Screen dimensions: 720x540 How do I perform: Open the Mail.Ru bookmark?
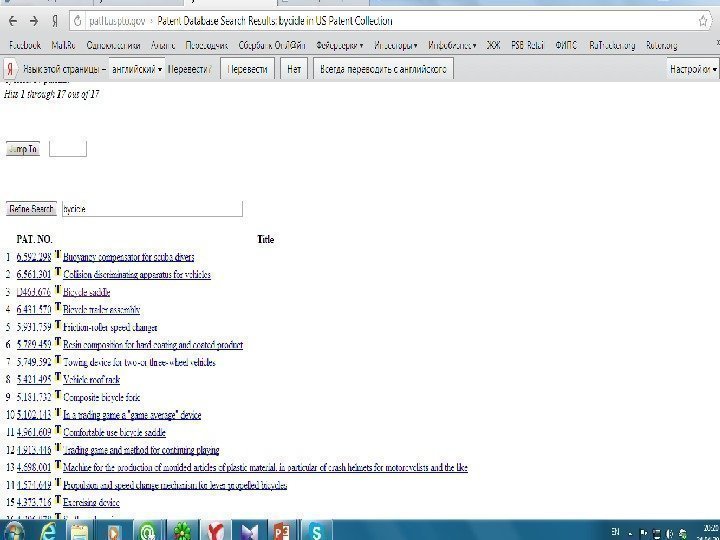pos(64,45)
